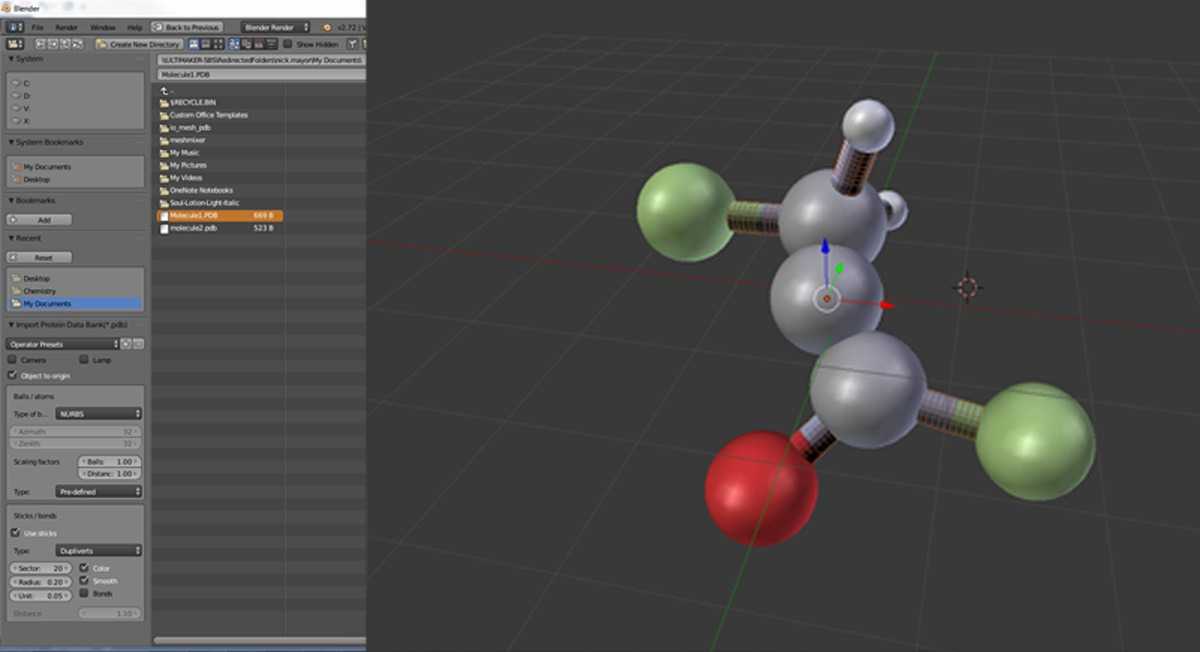Adjust the Balls scaling factor field

pos(111,461)
